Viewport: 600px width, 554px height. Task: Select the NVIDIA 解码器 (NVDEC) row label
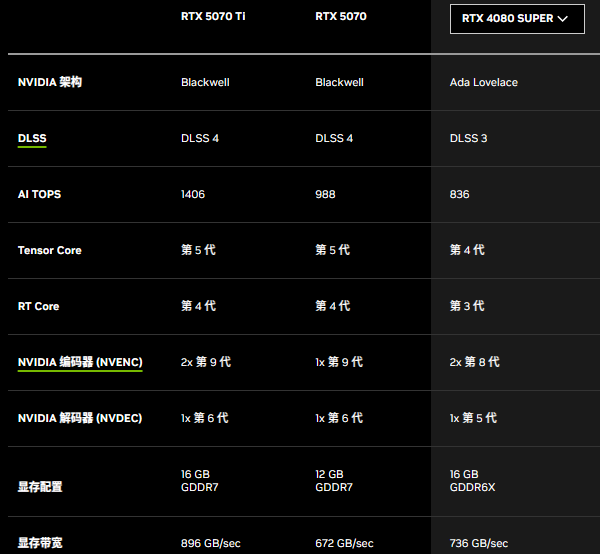pyautogui.click(x=80, y=418)
